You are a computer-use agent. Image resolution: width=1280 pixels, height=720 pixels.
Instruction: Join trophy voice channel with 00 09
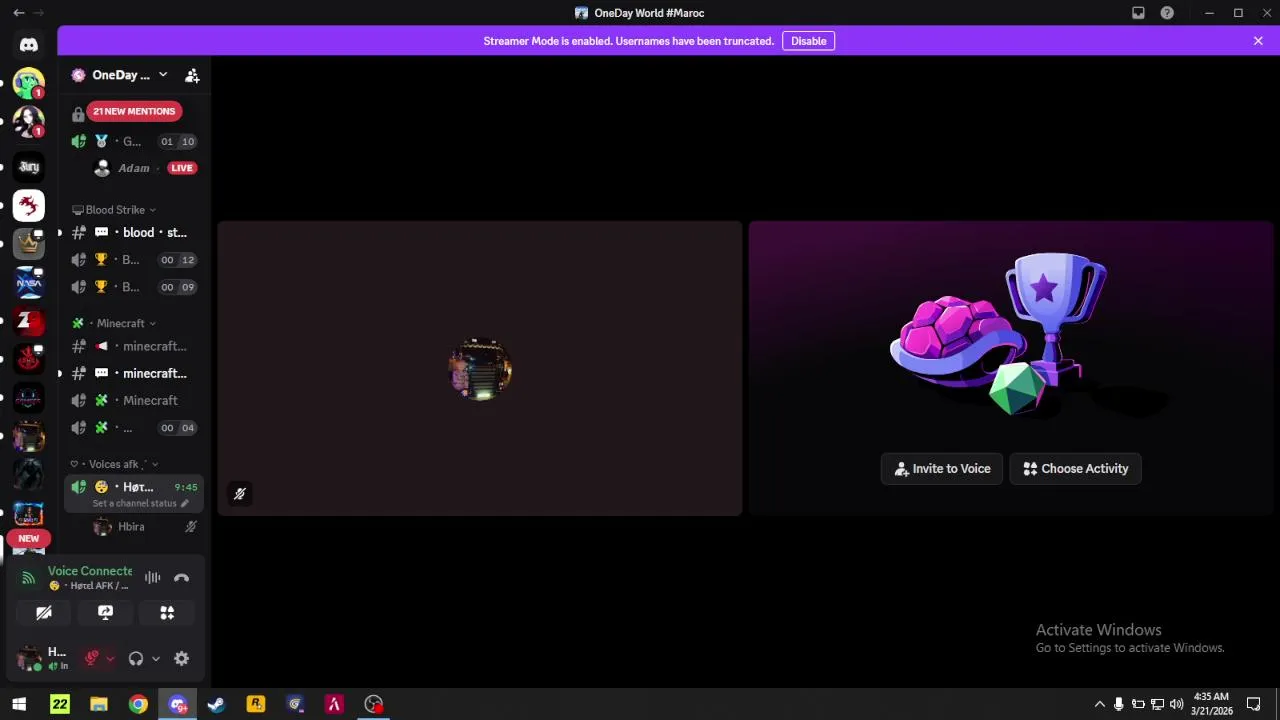coord(134,287)
